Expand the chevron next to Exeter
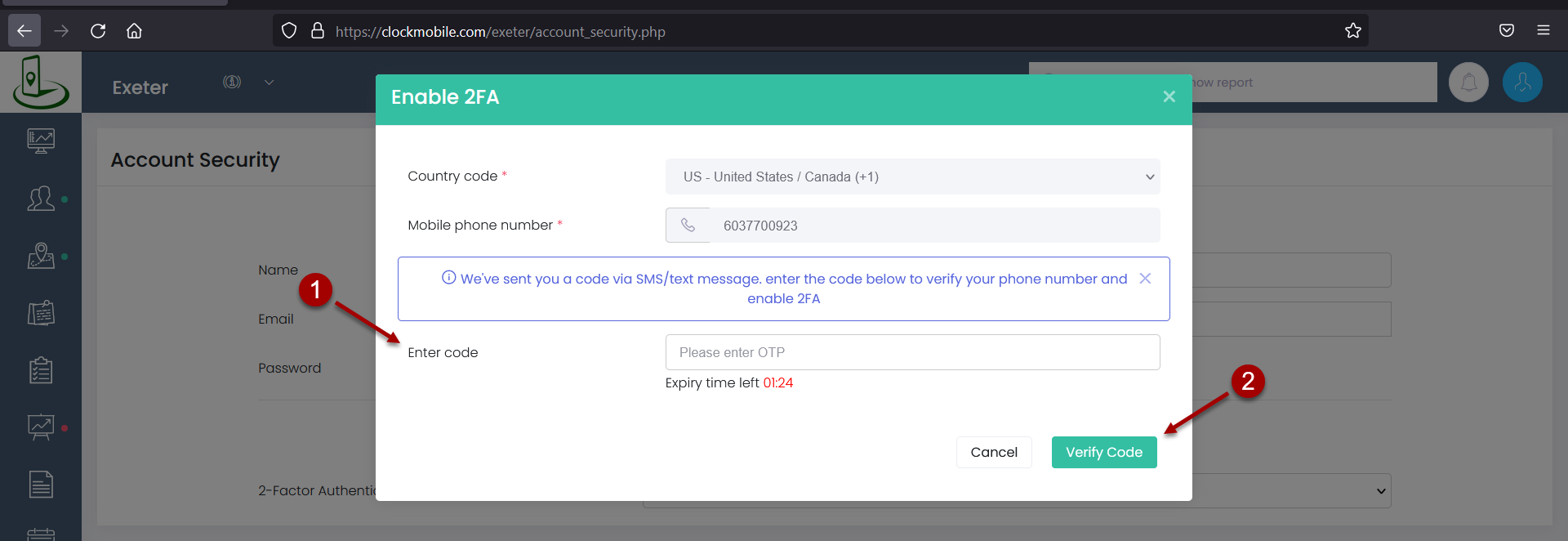 (x=269, y=83)
